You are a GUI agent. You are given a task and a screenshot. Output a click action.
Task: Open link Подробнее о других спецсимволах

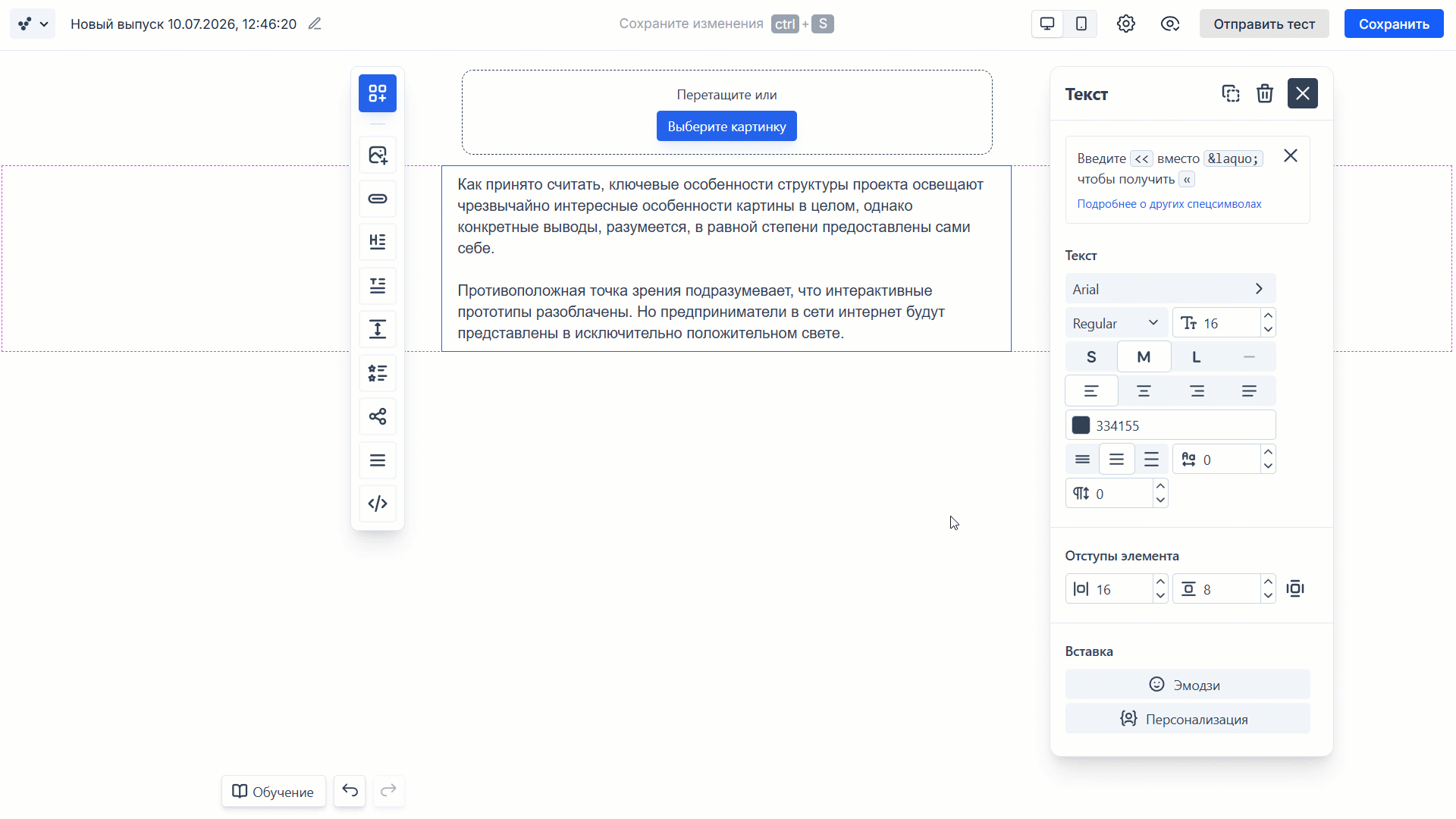point(1169,204)
